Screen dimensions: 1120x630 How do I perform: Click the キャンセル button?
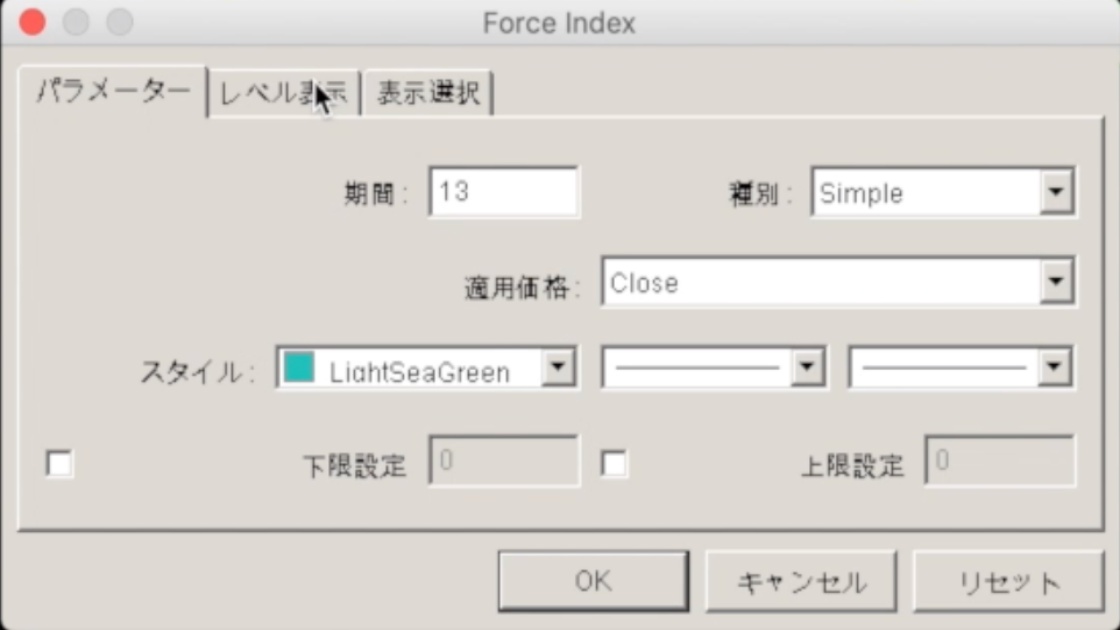point(801,581)
